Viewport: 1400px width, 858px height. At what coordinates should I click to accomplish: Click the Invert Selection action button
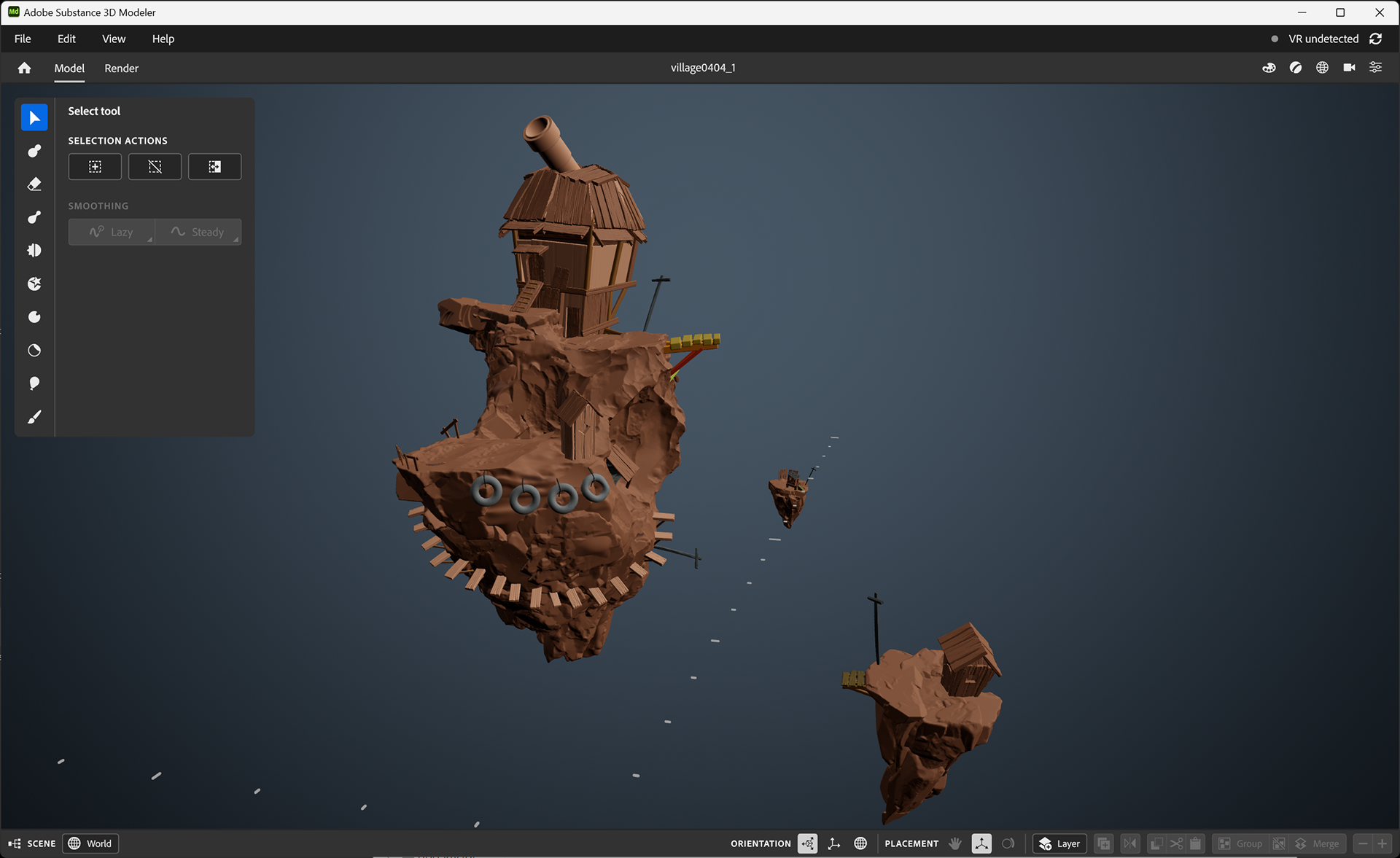coord(214,167)
